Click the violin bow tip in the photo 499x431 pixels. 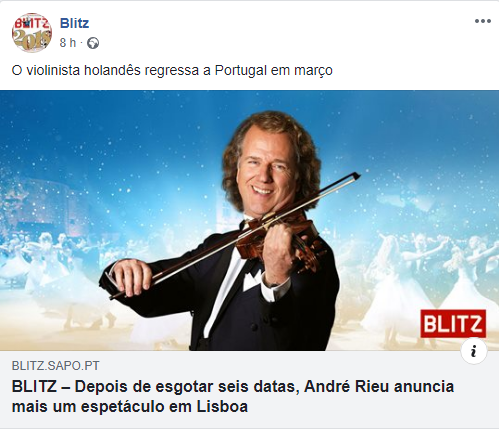(x=355, y=176)
